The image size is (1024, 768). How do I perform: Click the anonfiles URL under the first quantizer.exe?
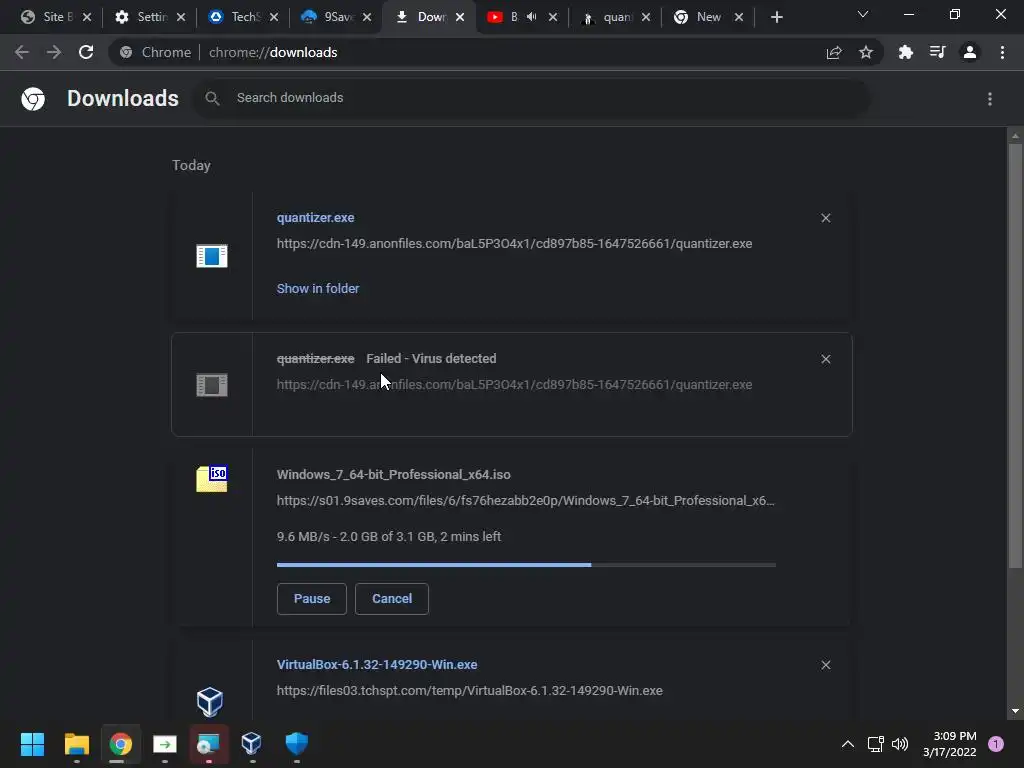[x=515, y=244]
